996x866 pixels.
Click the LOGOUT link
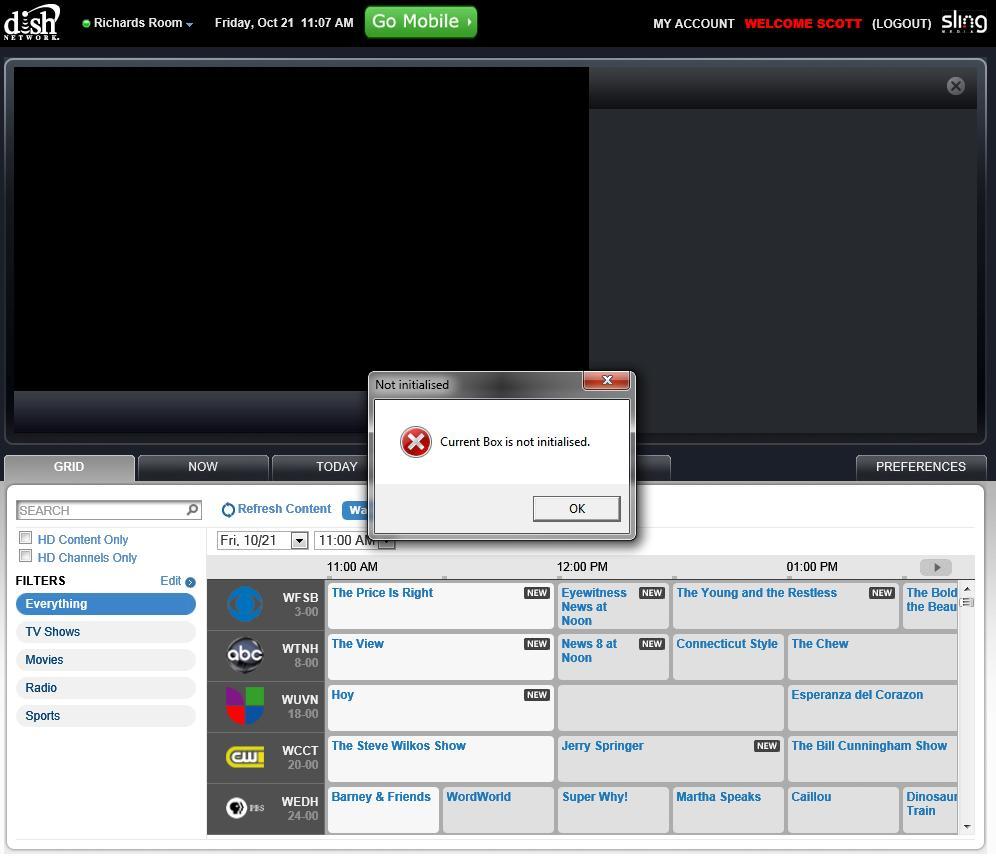point(901,24)
